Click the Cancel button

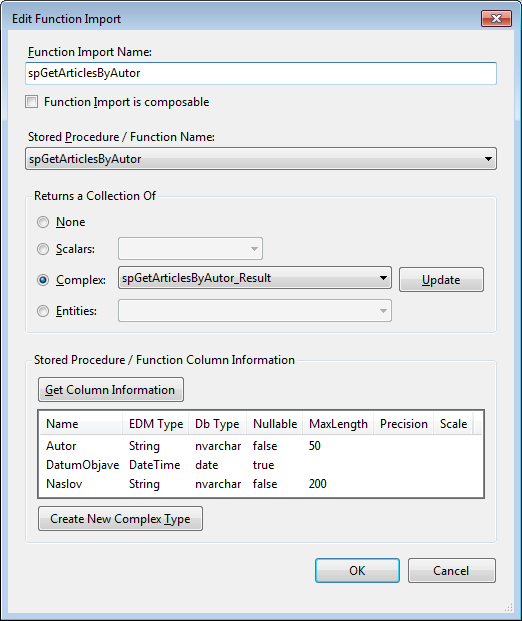[452, 571]
